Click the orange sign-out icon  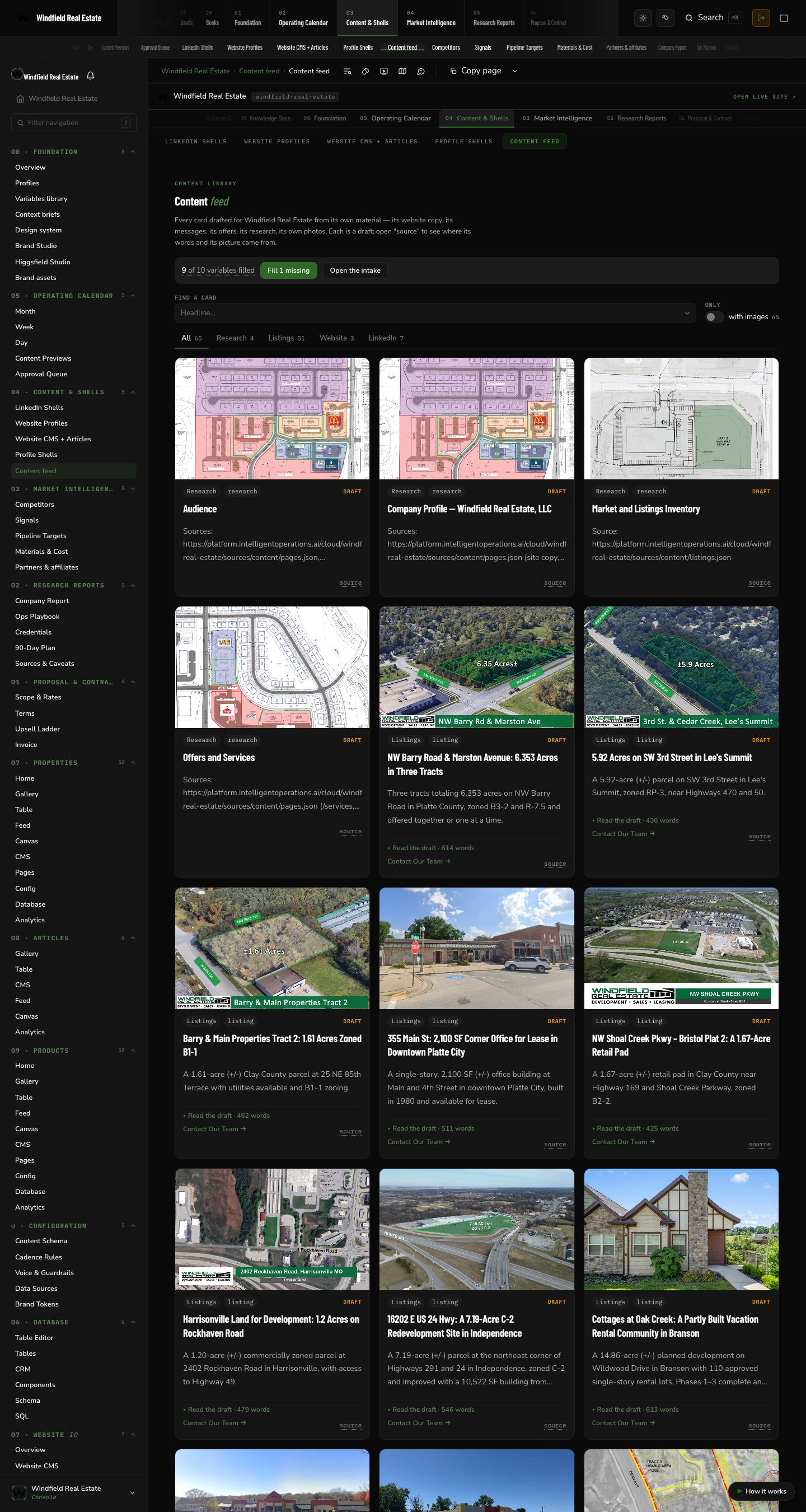tap(761, 18)
